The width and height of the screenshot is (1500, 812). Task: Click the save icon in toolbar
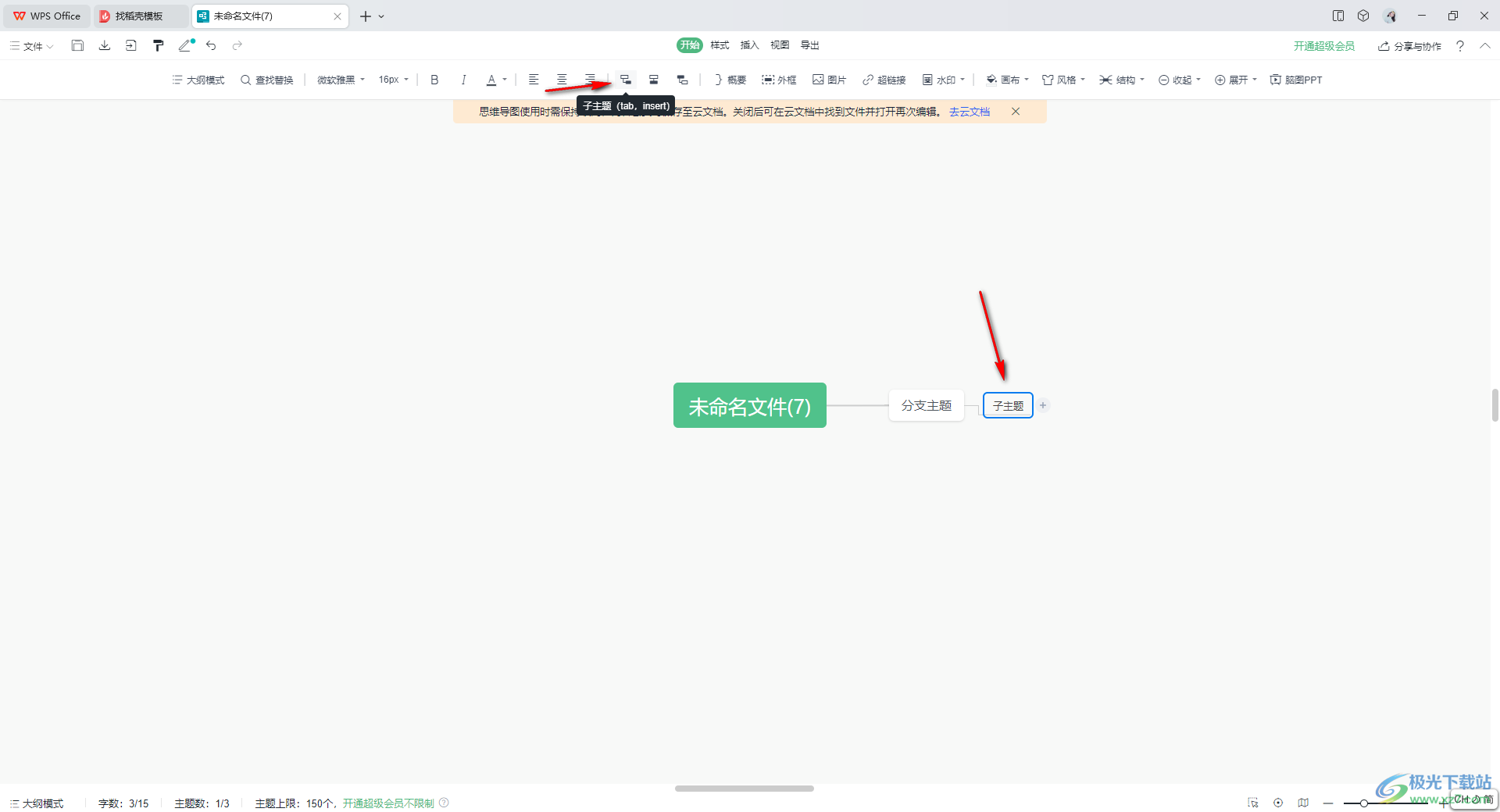coord(77,45)
